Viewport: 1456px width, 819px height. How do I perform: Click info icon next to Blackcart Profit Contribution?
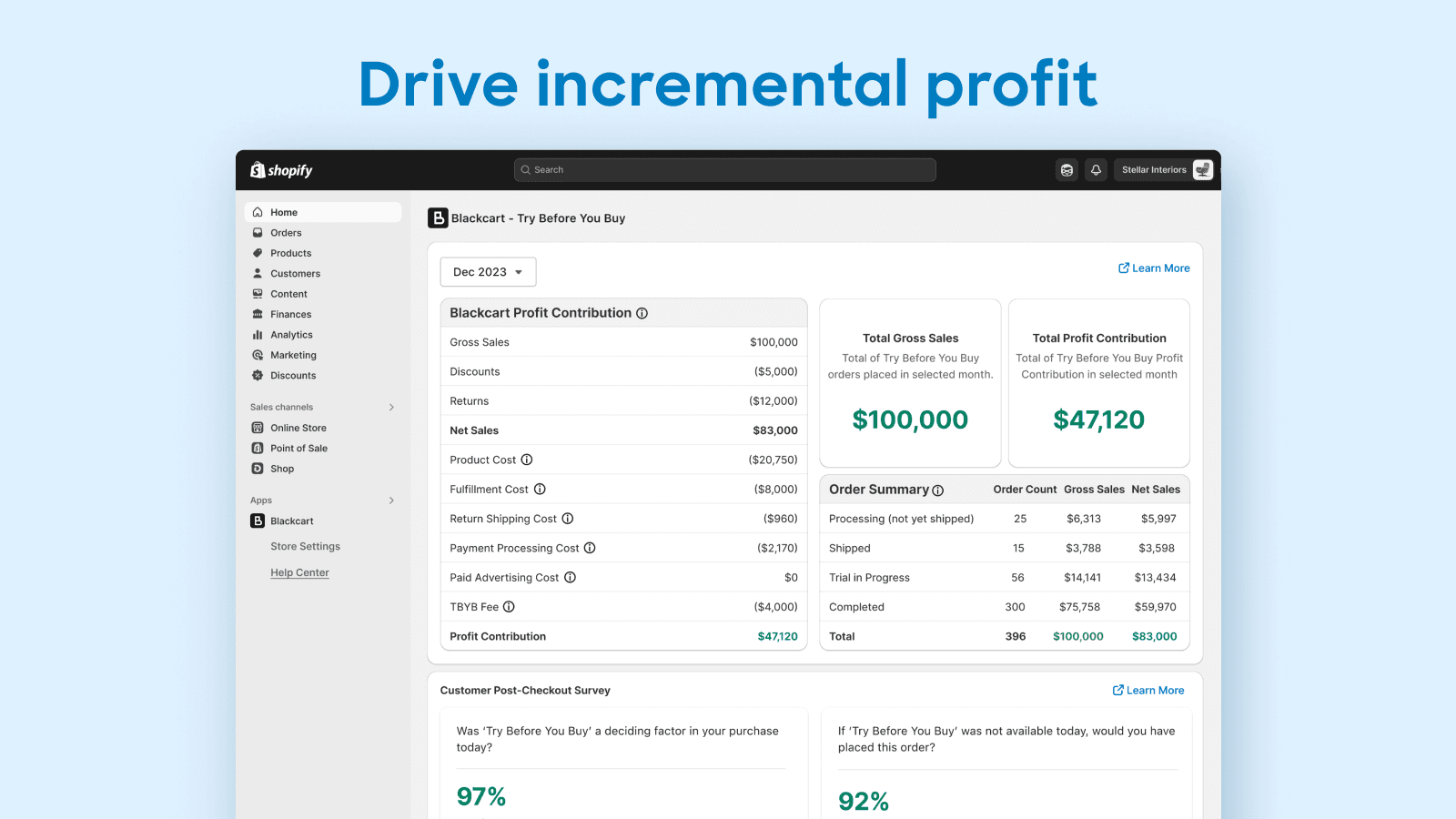click(x=642, y=313)
